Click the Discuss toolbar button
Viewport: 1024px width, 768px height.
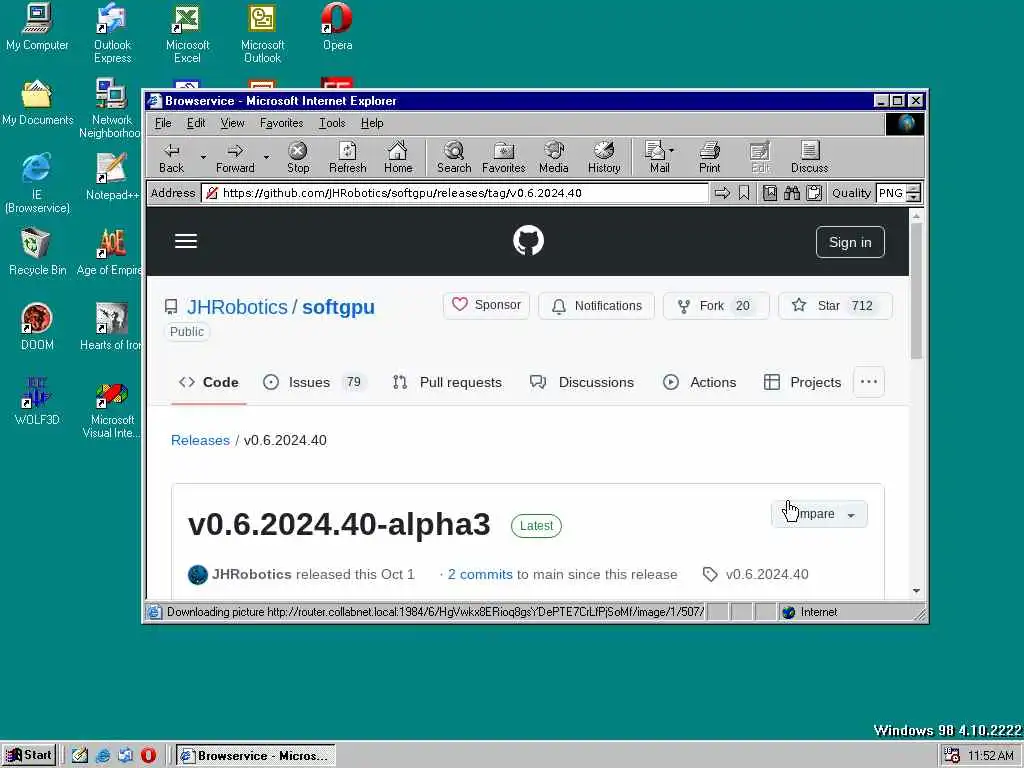809,157
